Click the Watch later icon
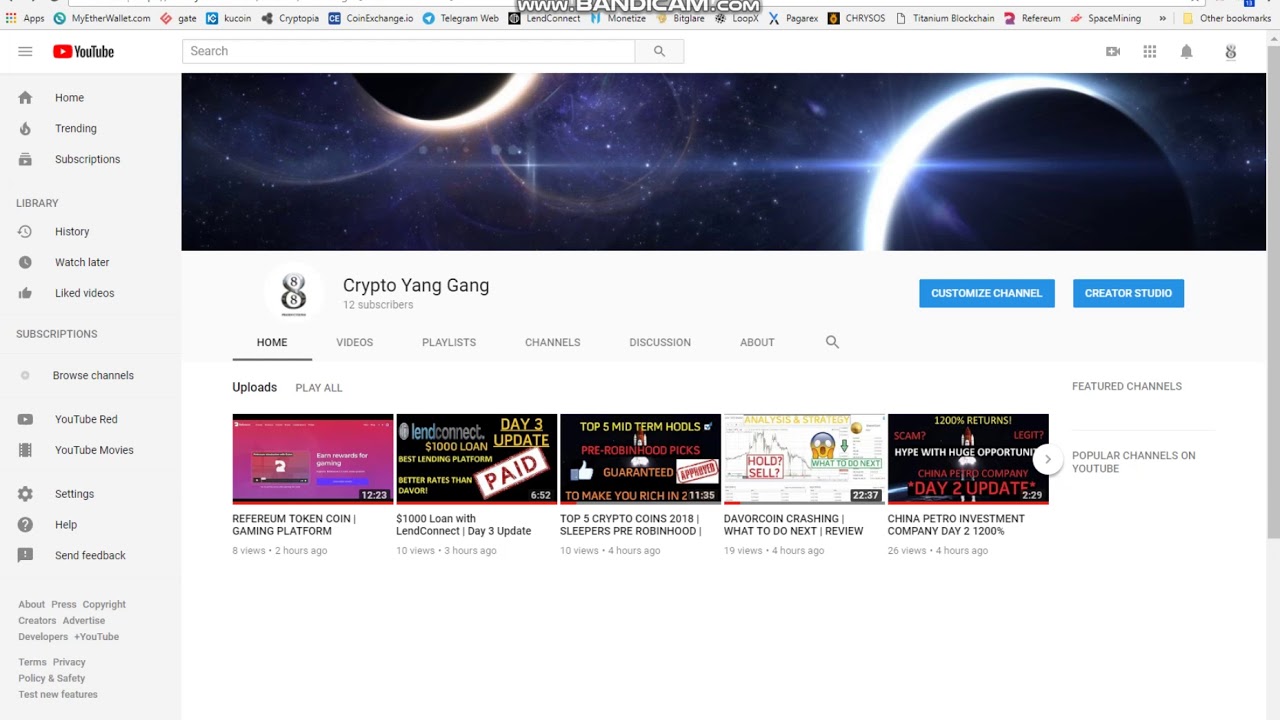This screenshot has width=1280, height=720. click(25, 262)
